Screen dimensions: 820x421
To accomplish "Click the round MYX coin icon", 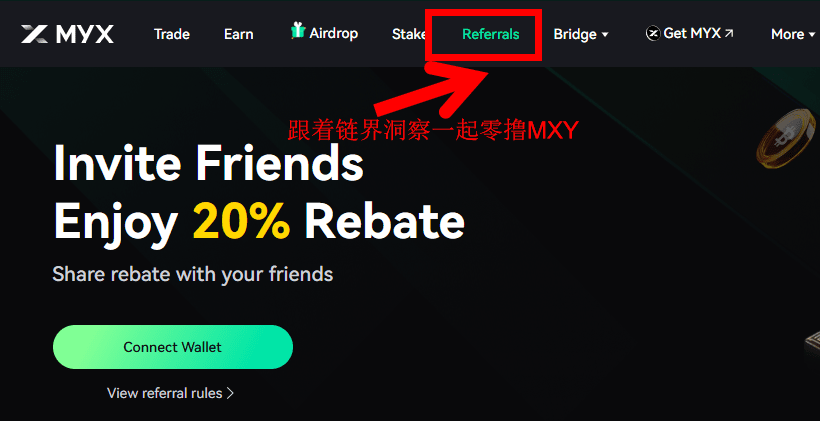I will click(x=653, y=34).
